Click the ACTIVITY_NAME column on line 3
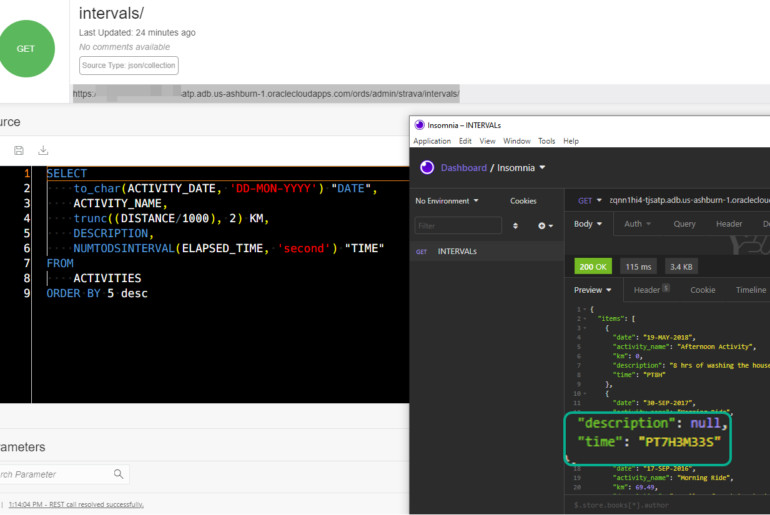770x515 pixels. pyautogui.click(x=118, y=203)
